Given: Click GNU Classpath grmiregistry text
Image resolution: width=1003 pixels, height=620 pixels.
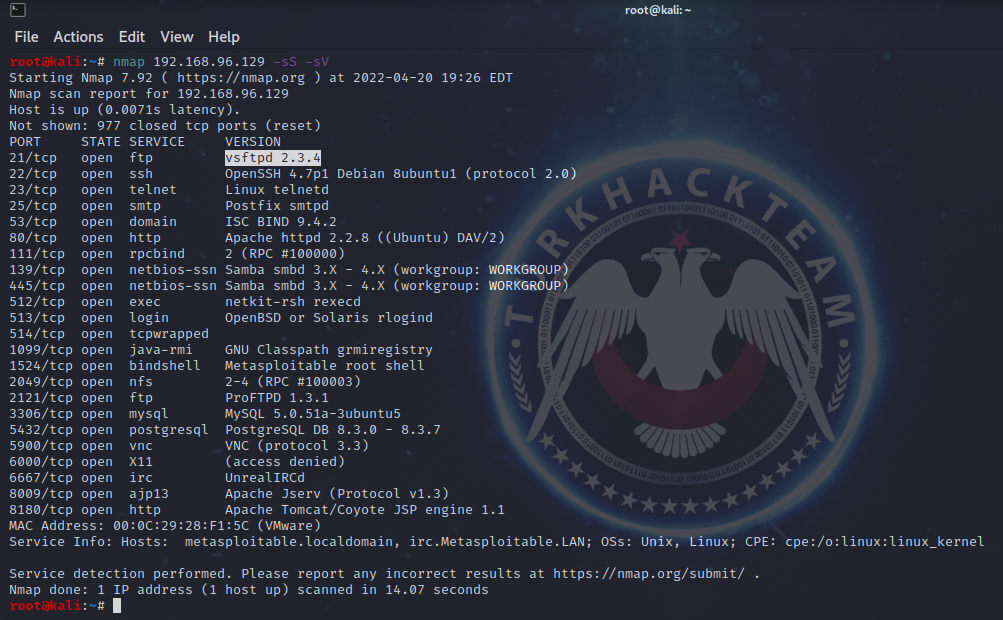Looking at the screenshot, I should (x=329, y=350).
